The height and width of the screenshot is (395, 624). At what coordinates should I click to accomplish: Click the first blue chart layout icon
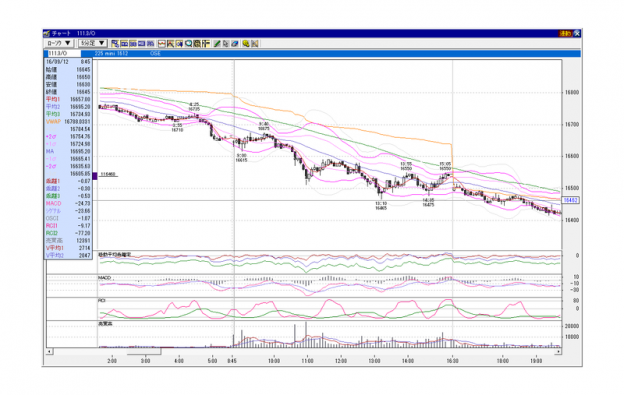115,43
